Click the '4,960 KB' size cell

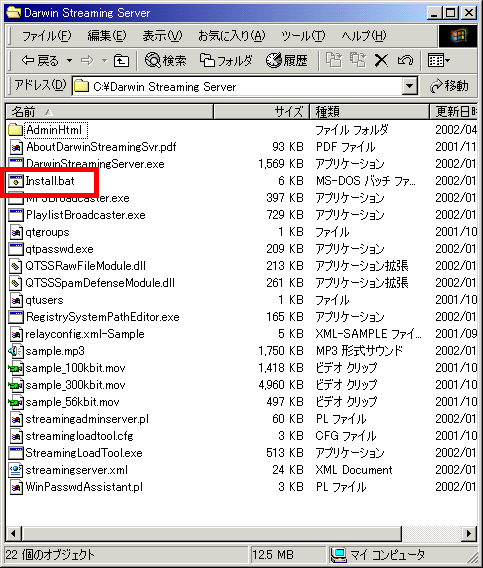click(x=281, y=385)
